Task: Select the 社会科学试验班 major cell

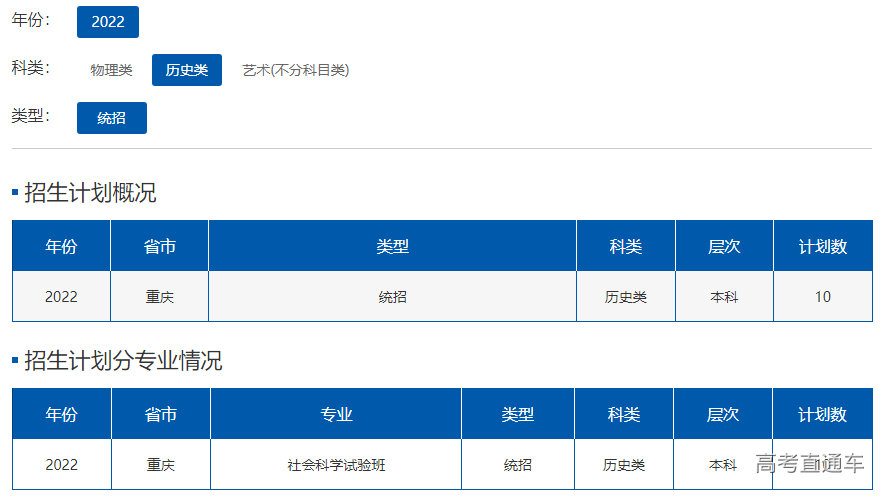Action: [x=336, y=465]
